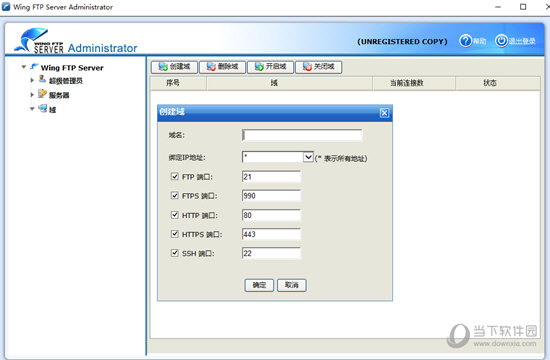The image size is (550, 360).
Task: Collapse the 域 tree node
Action: (x=32, y=109)
